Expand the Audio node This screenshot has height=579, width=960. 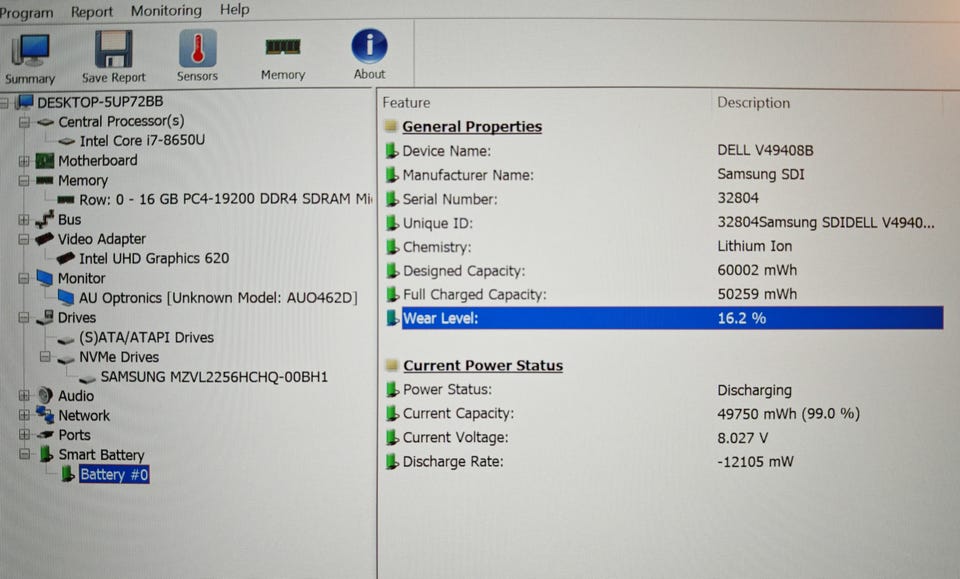pyautogui.click(x=24, y=396)
